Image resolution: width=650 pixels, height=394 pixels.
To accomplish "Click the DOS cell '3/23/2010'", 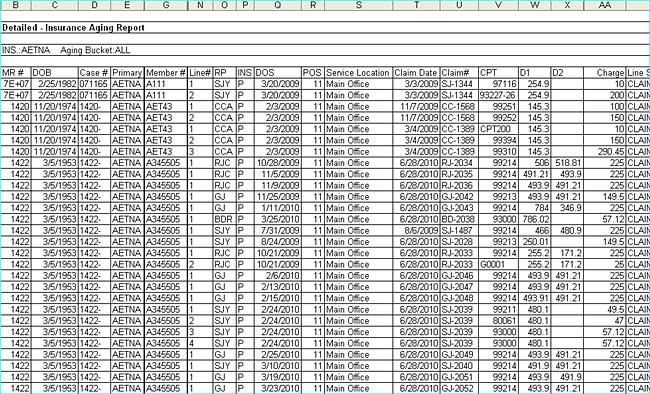I will click(x=277, y=388).
